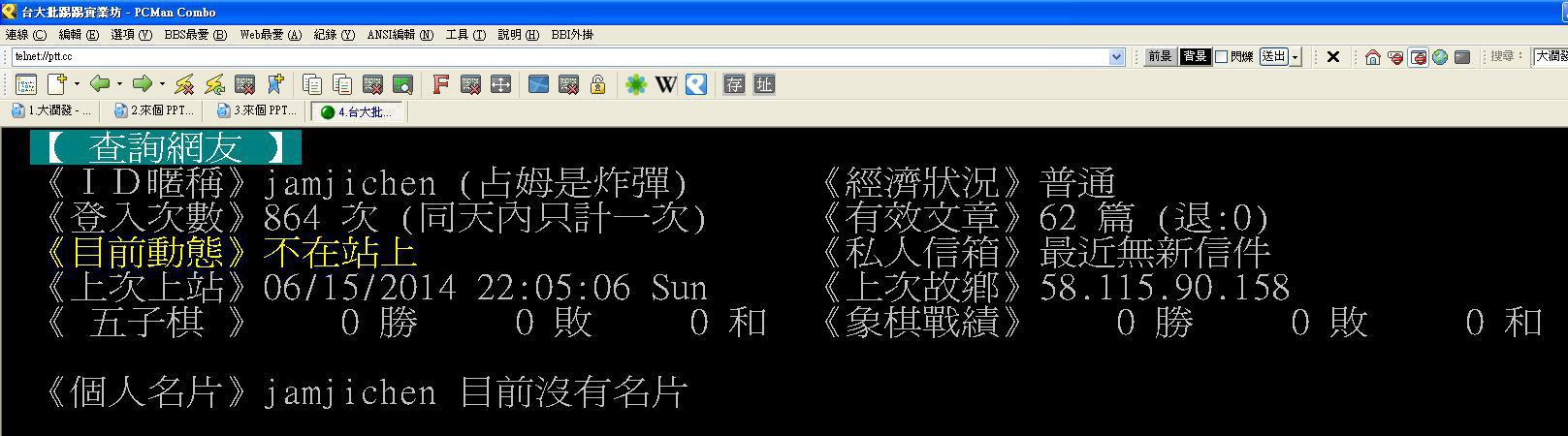Viewport: 1568px width, 436px height.
Task: Open the BBI外掛 menu
Action: click(572, 35)
